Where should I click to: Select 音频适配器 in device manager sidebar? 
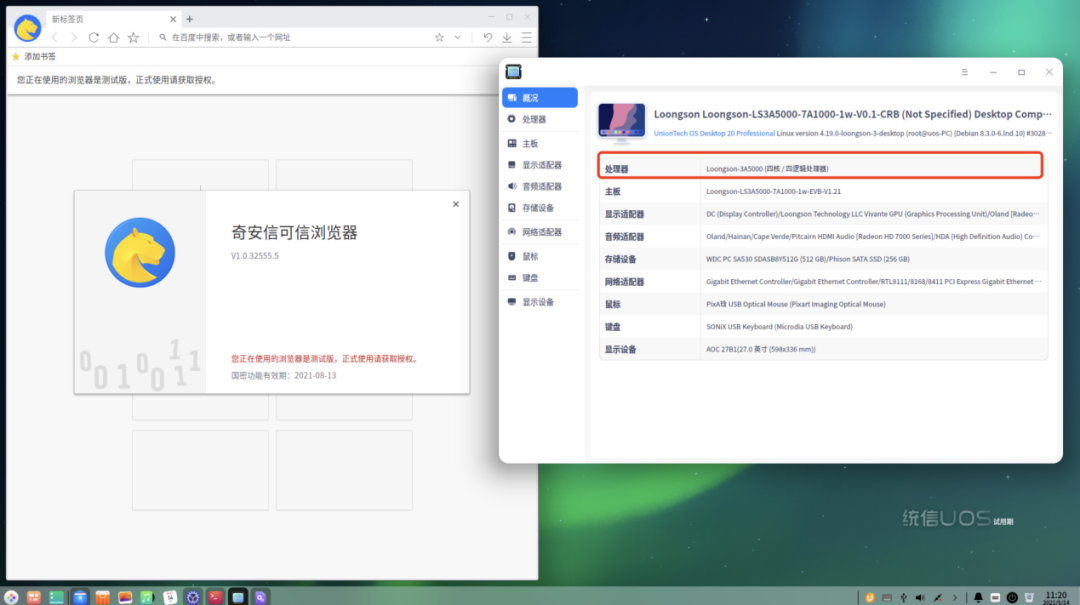(x=540, y=186)
